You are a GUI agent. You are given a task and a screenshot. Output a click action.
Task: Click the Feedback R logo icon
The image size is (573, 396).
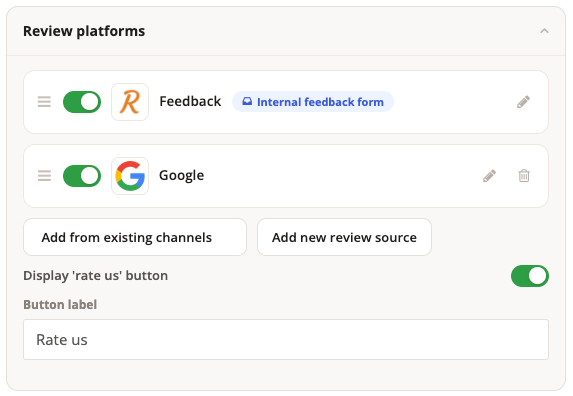[x=130, y=102]
